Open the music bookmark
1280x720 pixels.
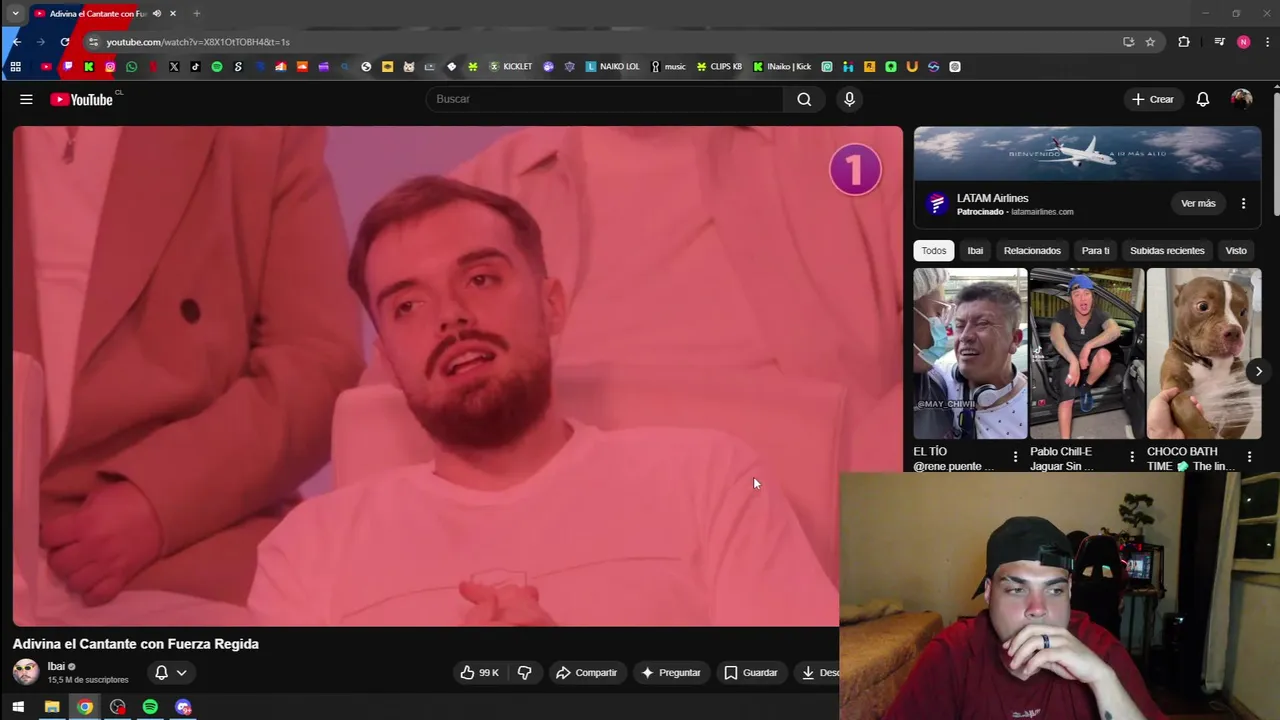coord(668,67)
